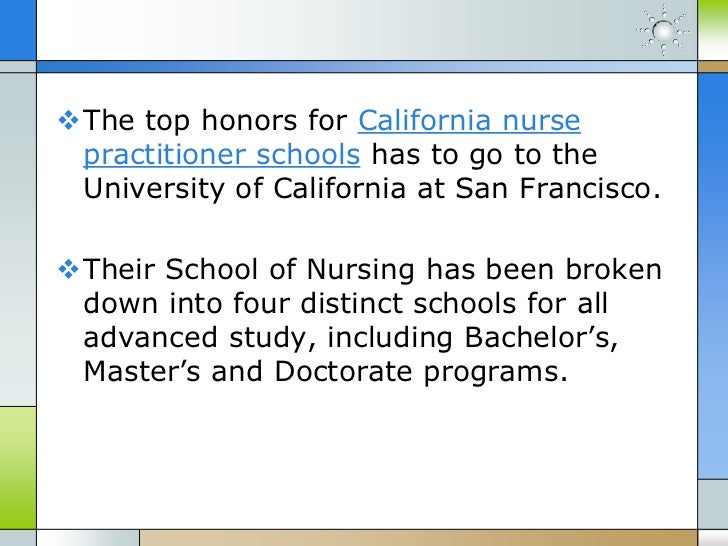Click the gray block below the blue right panel
Viewport: 728px width, 546px height.
(713, 505)
